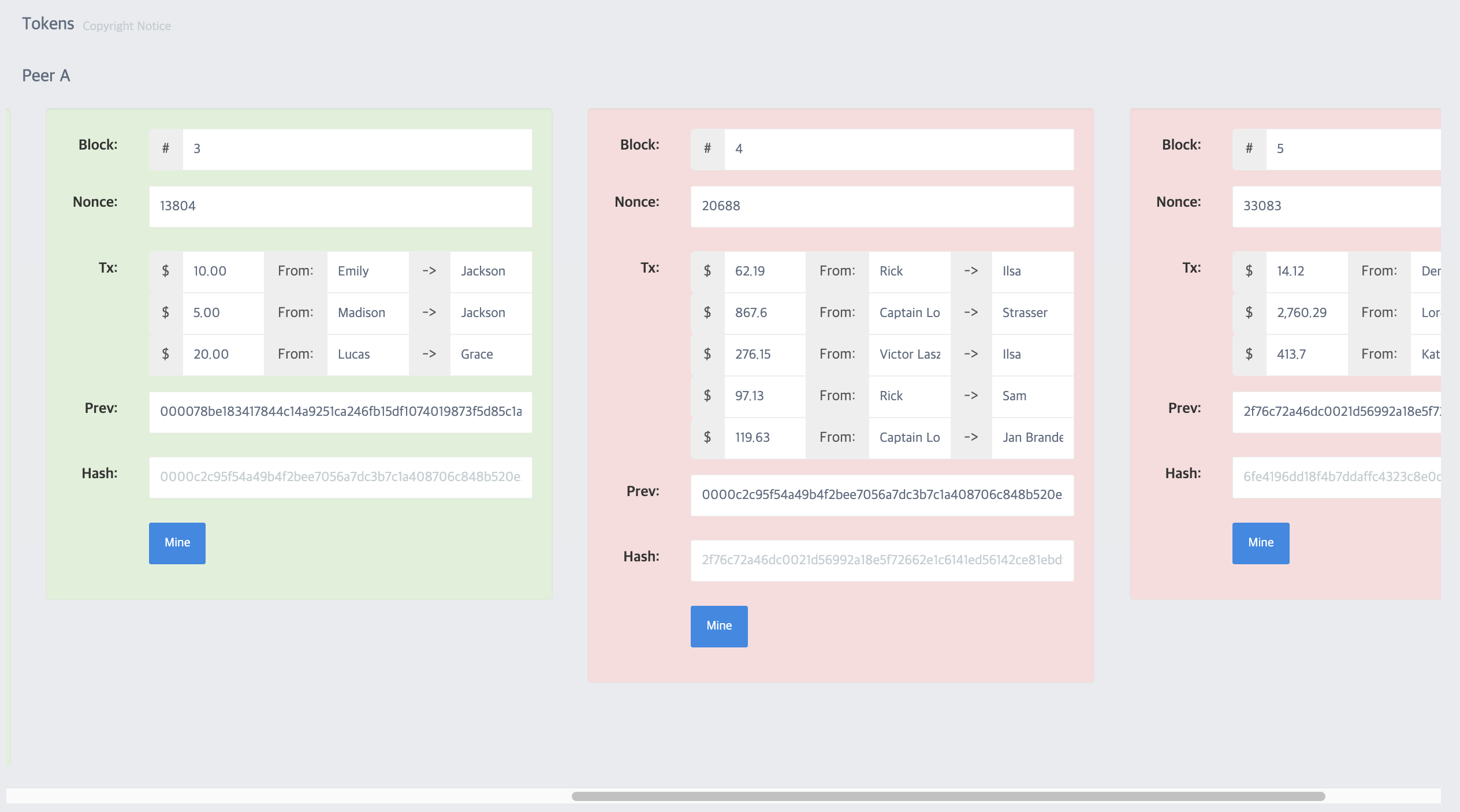Edit the 10.00 amount in Block 3
This screenshot has height=812, width=1460.
pos(222,271)
